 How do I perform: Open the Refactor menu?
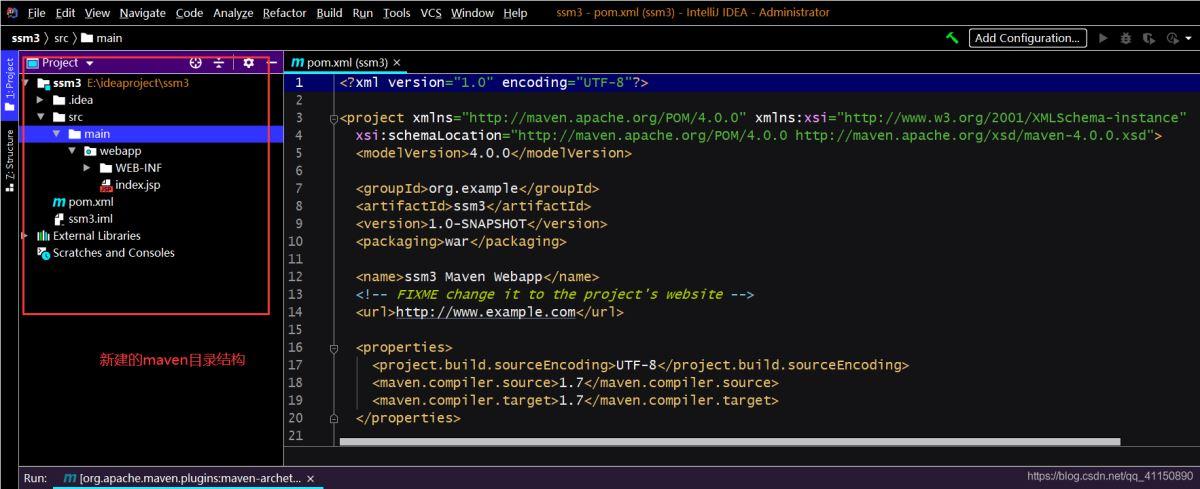[285, 13]
